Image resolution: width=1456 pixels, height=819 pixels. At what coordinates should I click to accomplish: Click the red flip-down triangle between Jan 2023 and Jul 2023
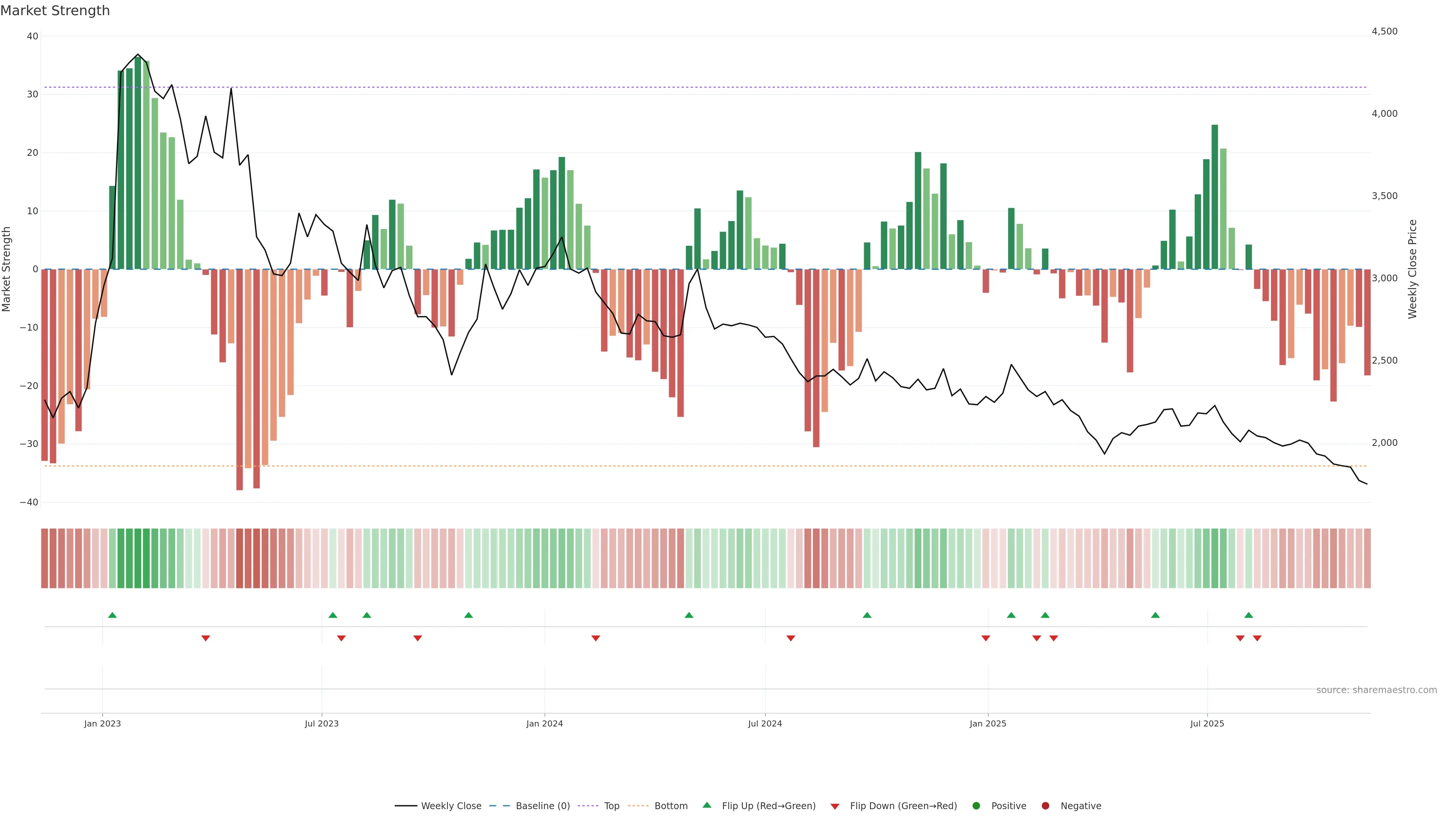[x=206, y=638]
